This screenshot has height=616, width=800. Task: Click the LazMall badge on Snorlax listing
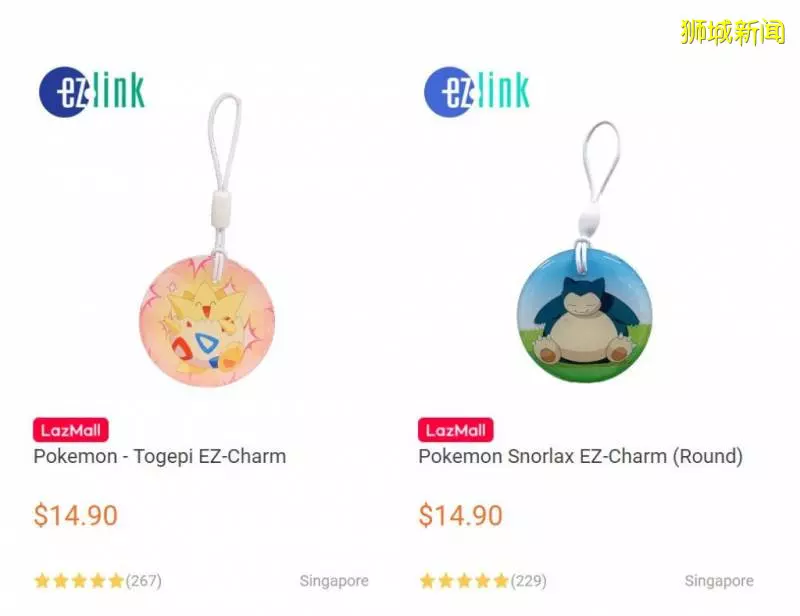click(x=456, y=430)
